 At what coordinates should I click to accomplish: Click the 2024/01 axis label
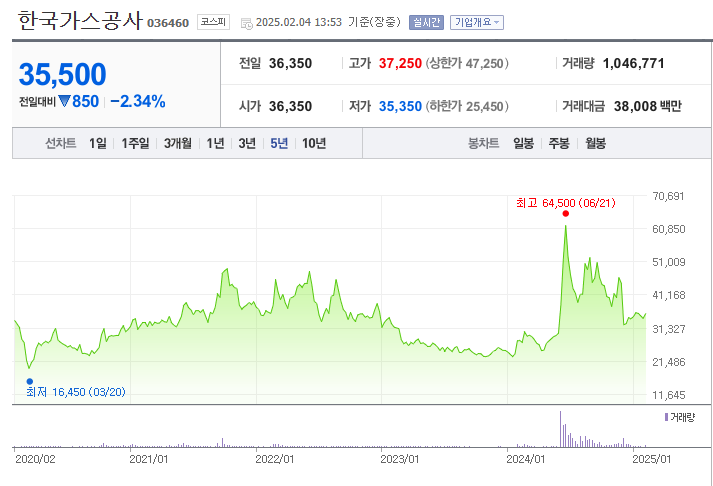click(x=526, y=459)
